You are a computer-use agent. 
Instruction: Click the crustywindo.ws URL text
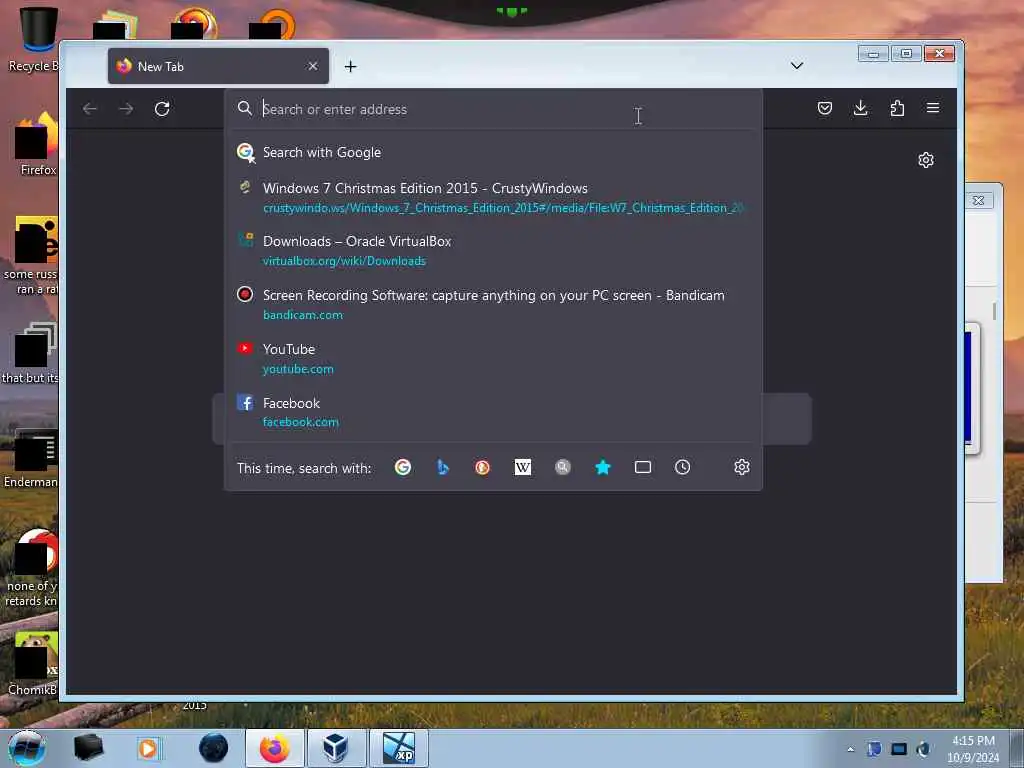503,208
